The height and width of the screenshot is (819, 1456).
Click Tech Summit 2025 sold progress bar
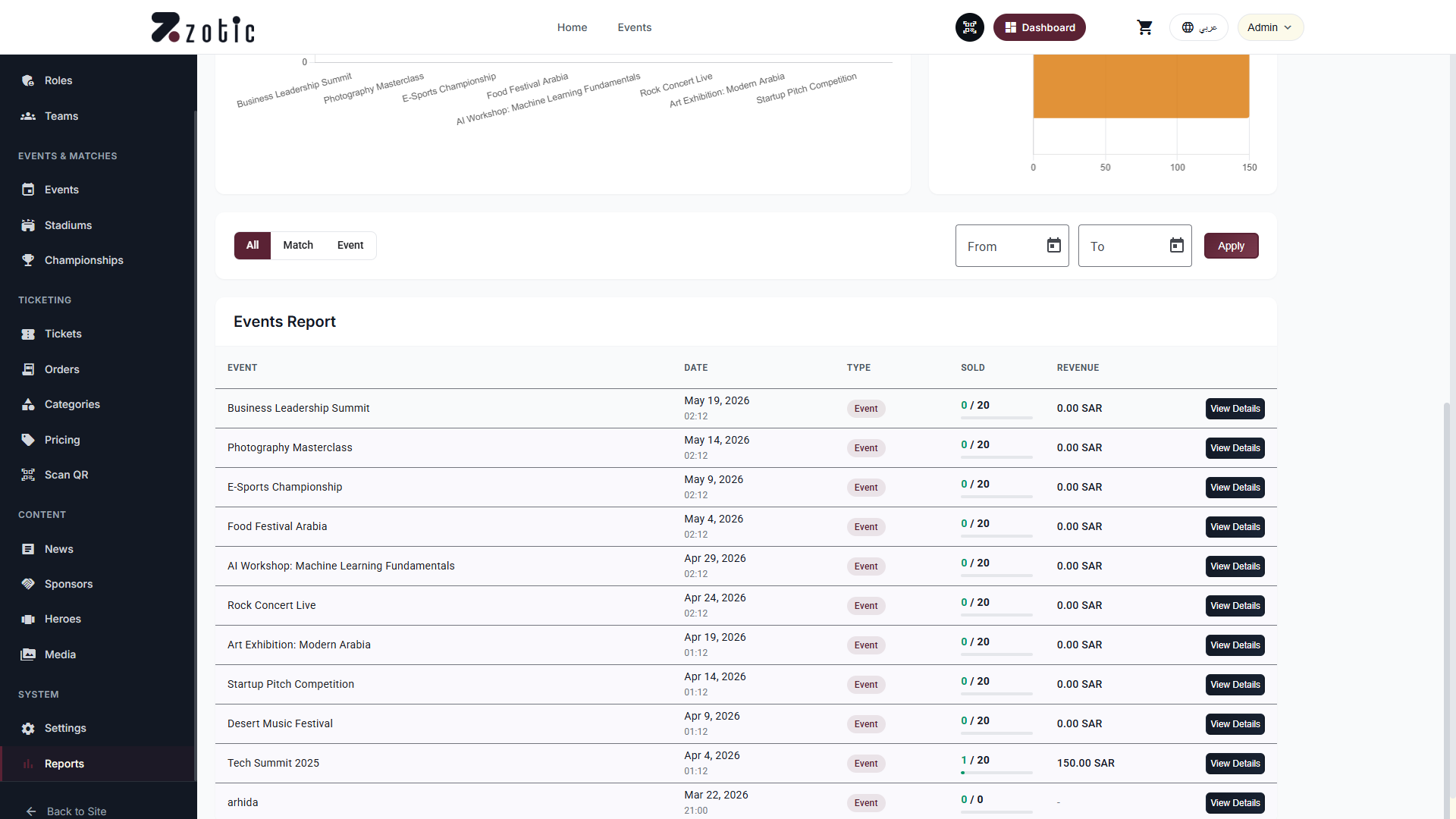[x=996, y=773]
